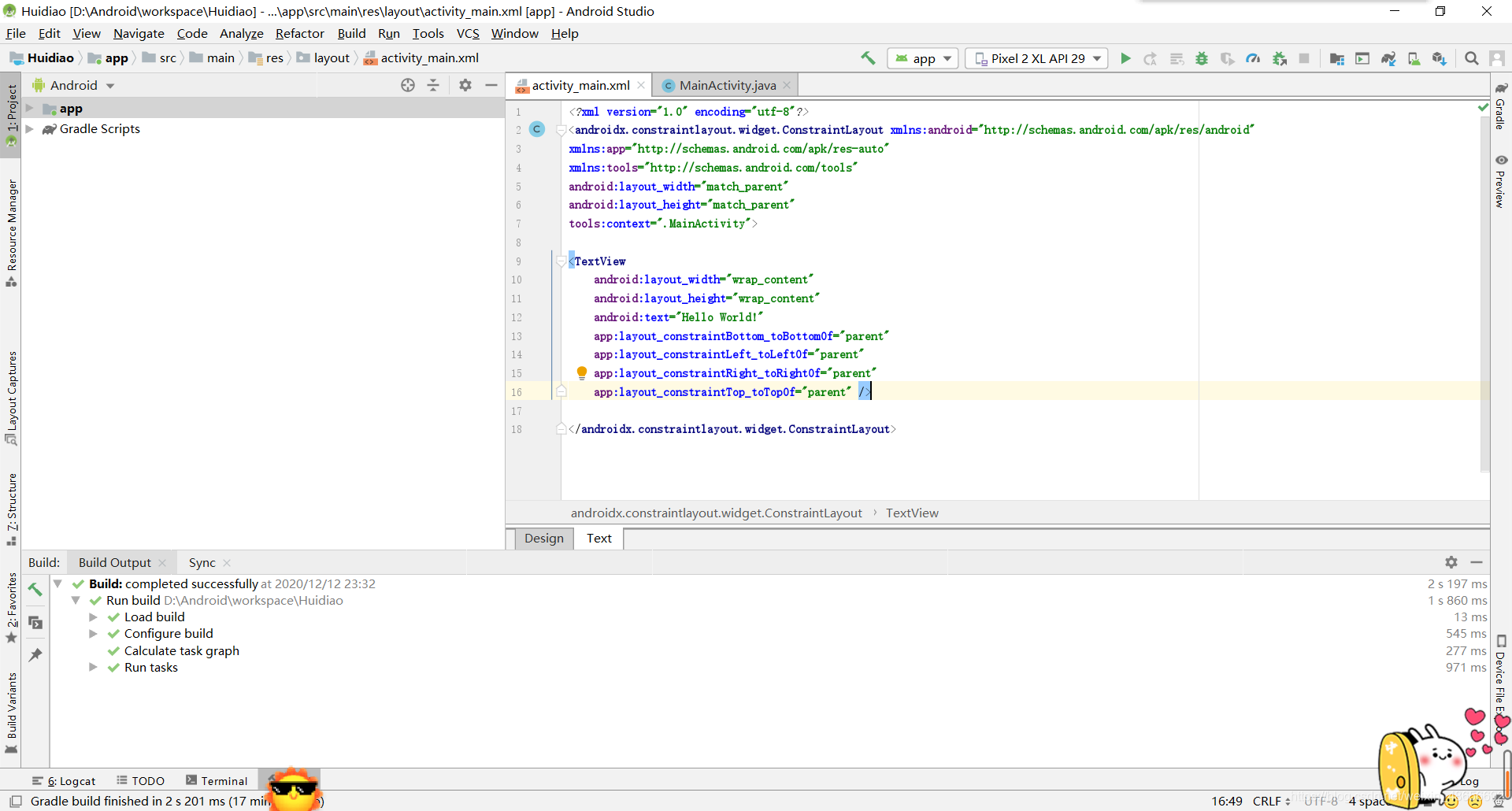Expand the app module tree node

click(x=29, y=109)
